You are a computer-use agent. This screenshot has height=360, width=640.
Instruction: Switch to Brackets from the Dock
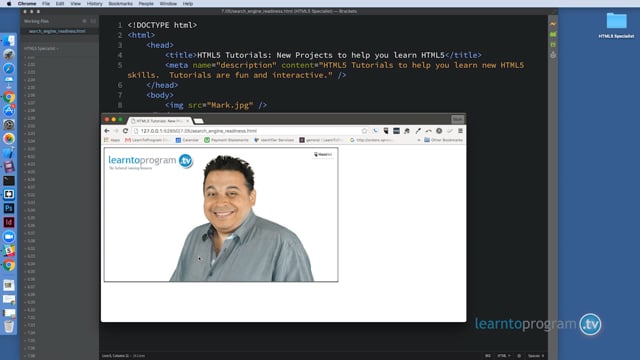pos(9,194)
